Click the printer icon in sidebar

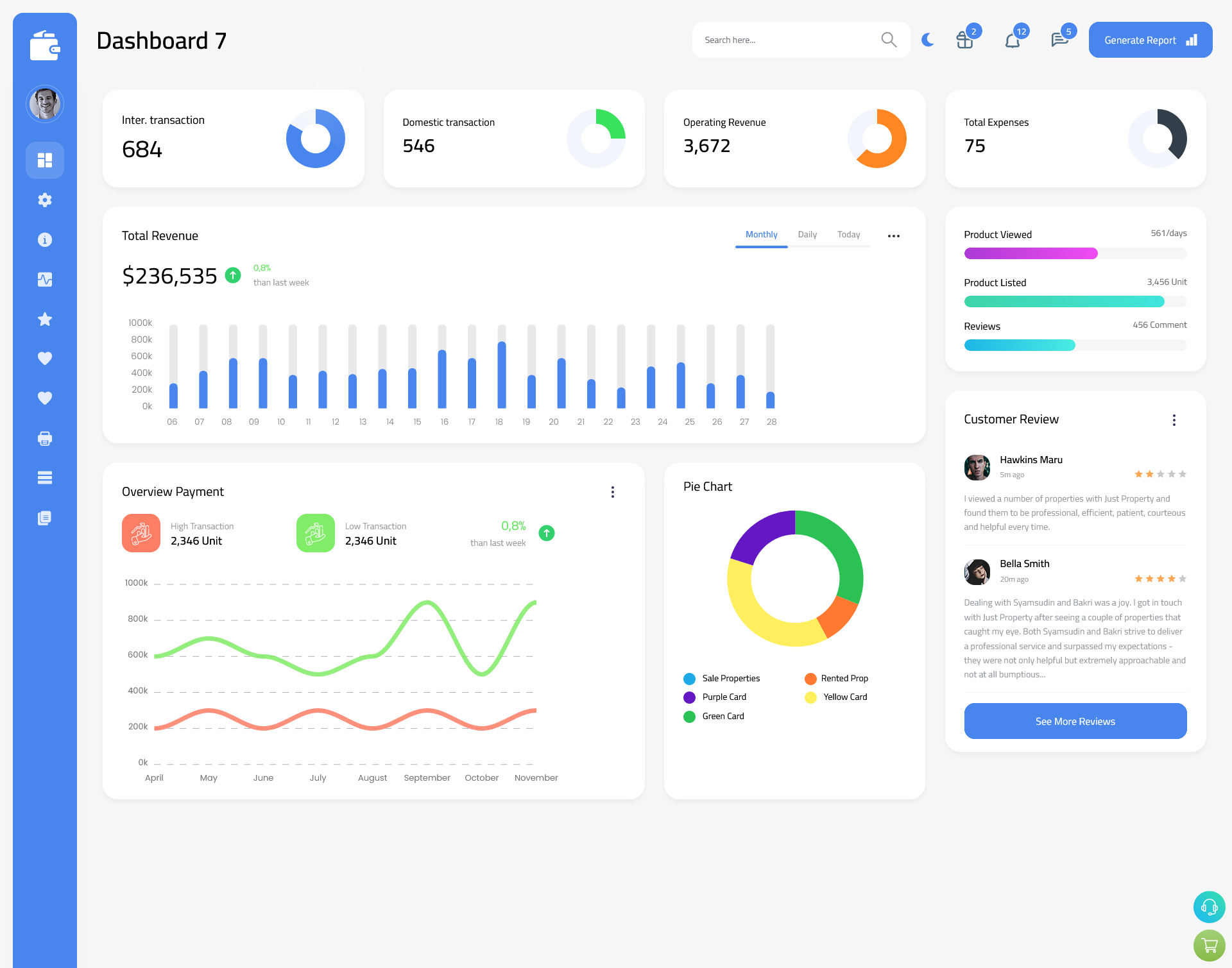[x=45, y=438]
